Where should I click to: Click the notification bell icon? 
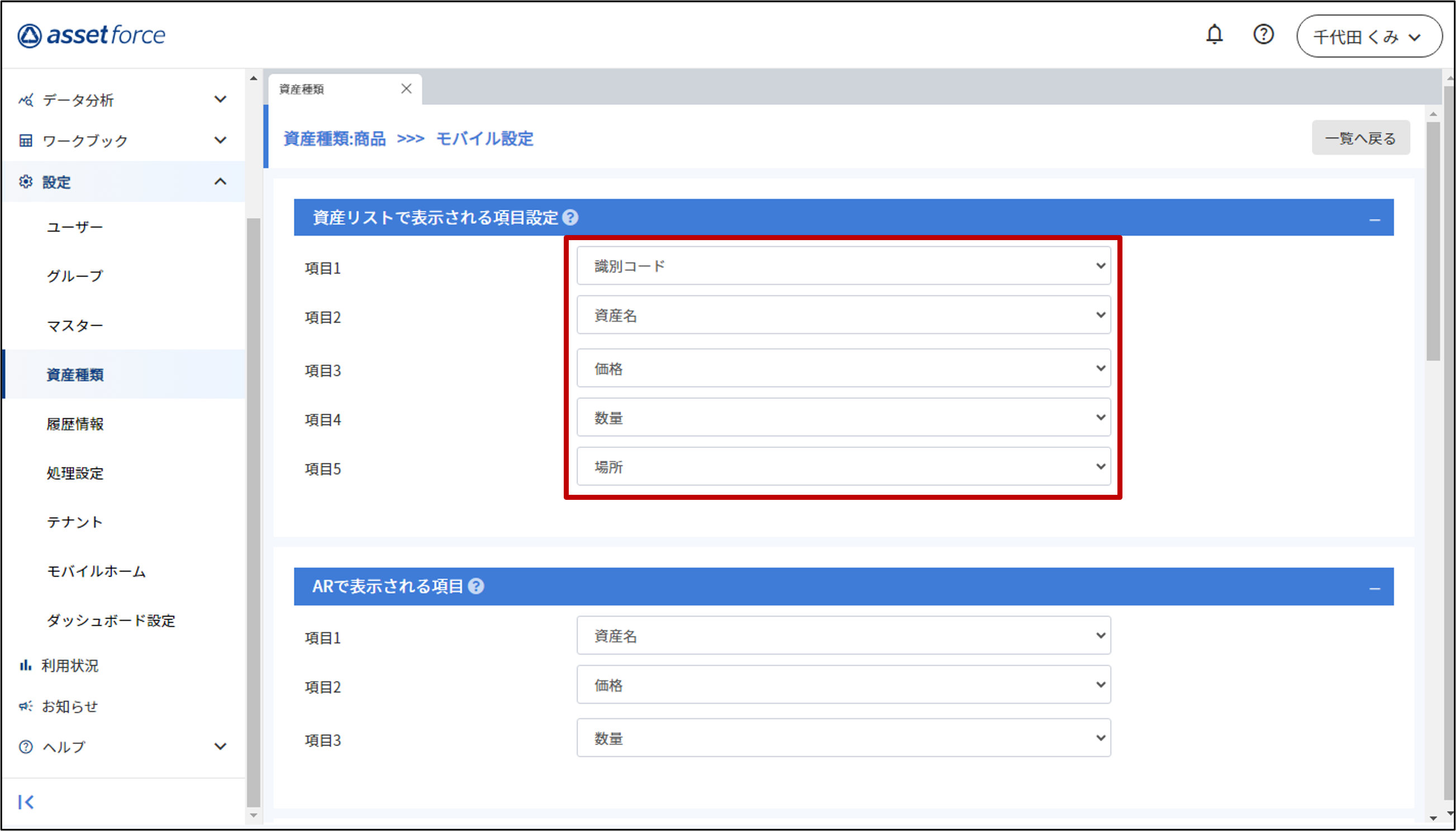click(x=1214, y=35)
